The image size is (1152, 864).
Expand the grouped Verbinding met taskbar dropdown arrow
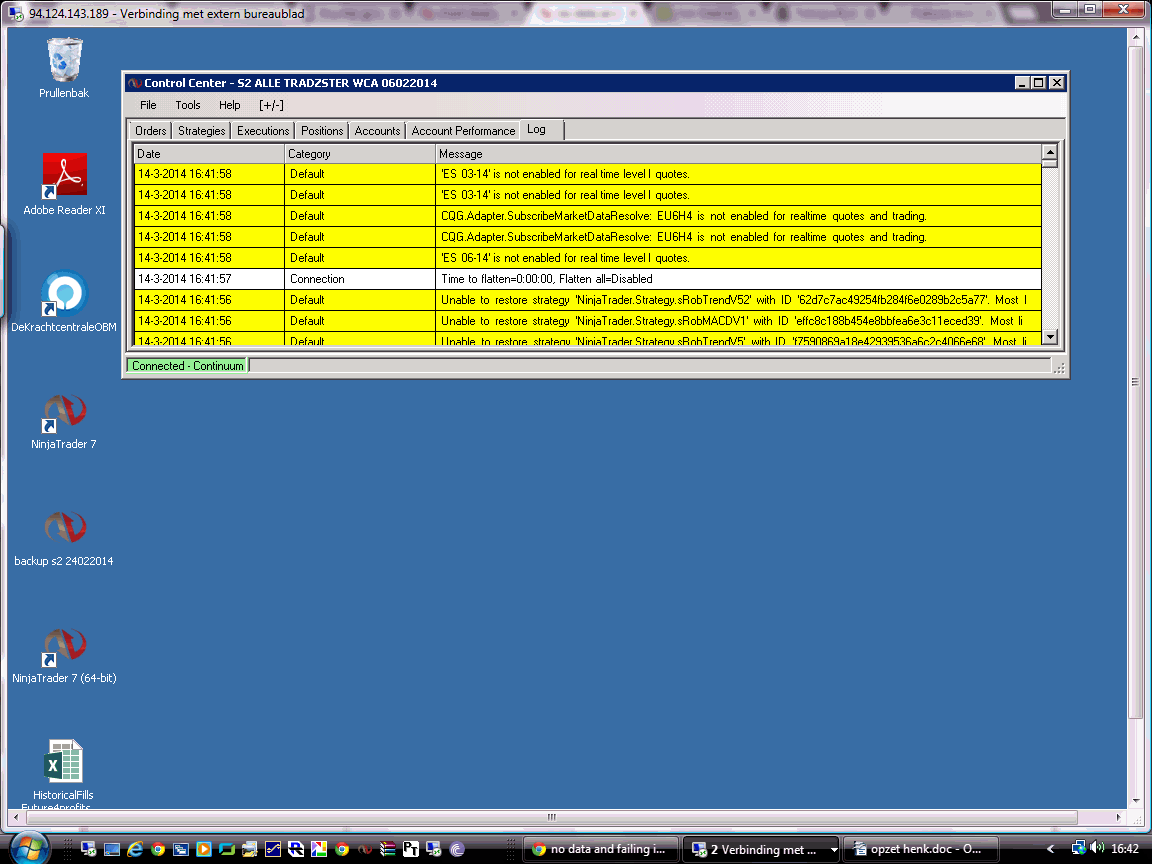(x=834, y=849)
